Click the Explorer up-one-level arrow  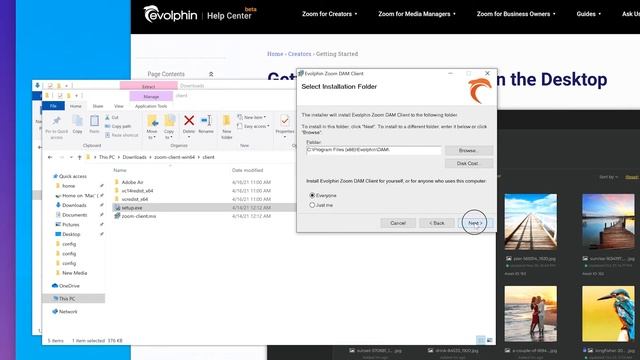(x=80, y=157)
